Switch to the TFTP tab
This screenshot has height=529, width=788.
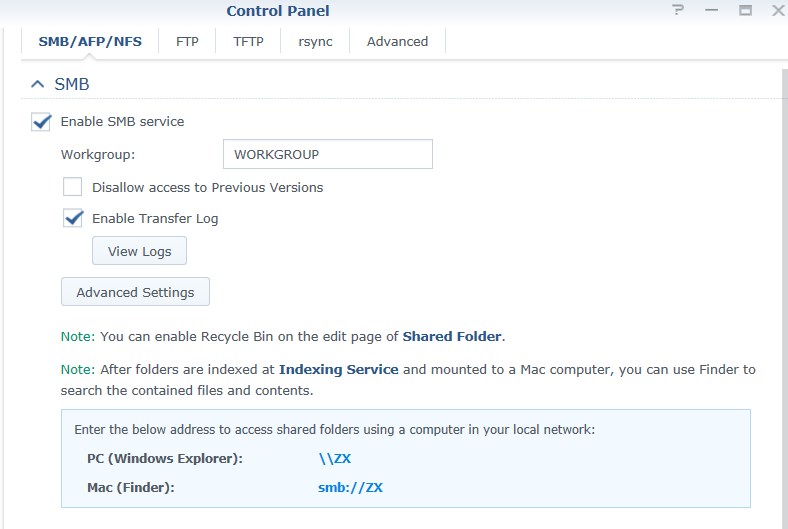248,41
